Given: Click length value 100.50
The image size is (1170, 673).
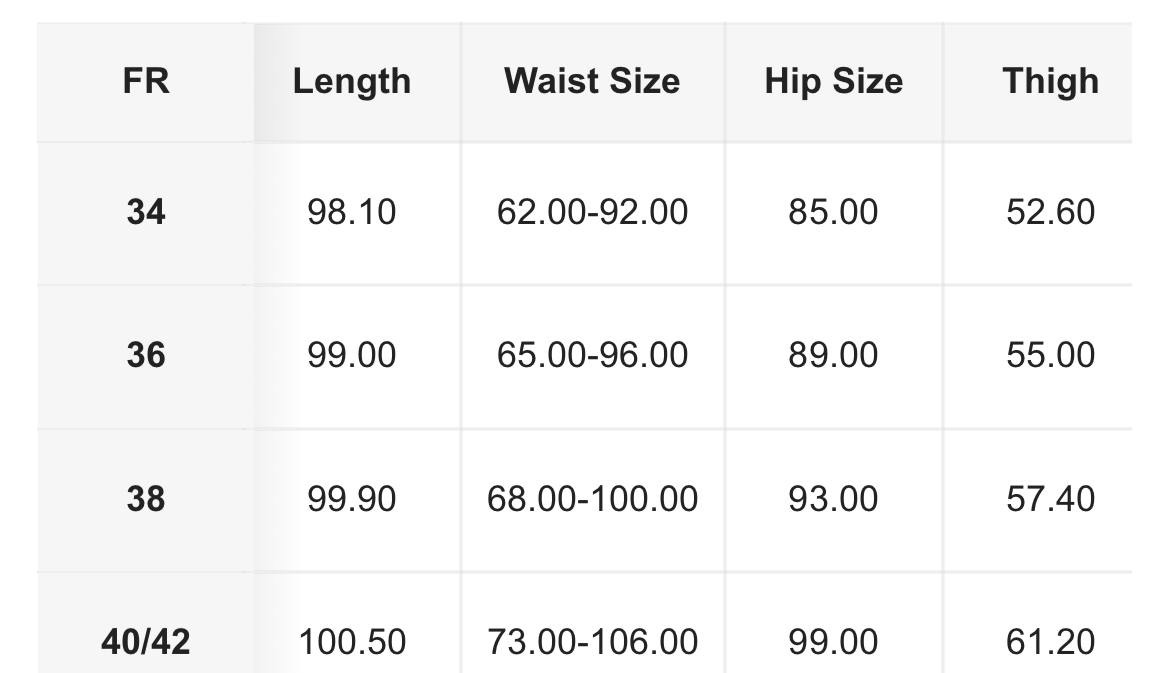Looking at the screenshot, I should pyautogui.click(x=351, y=642).
